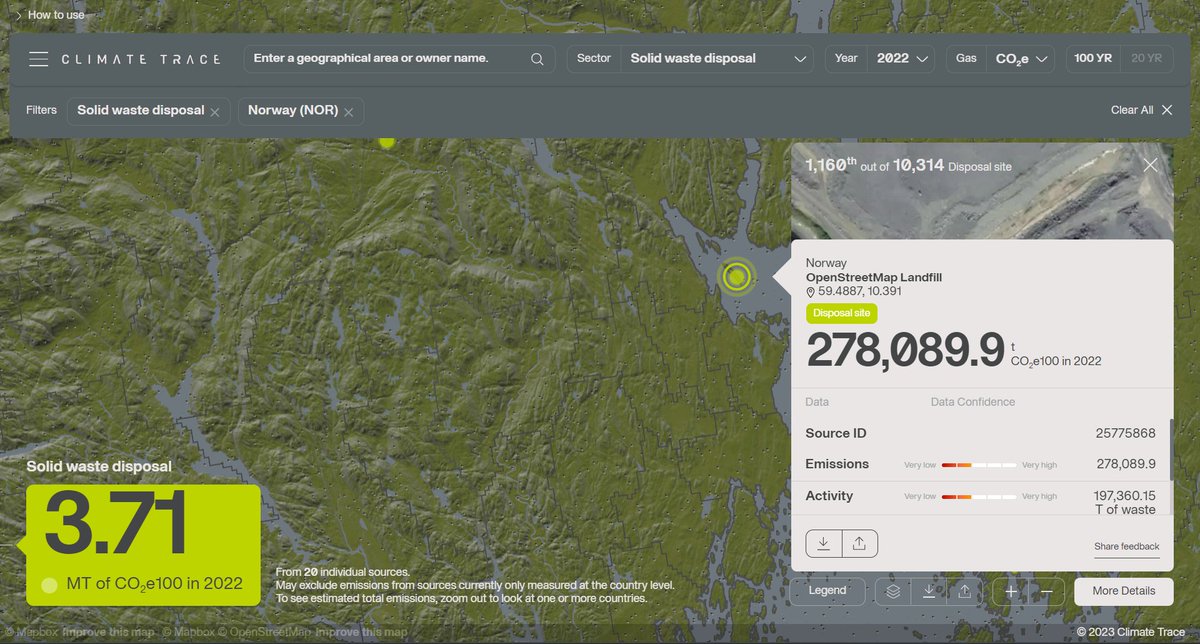Click the CLIMATE TRACE logo
The height and width of the screenshot is (644, 1200).
tap(141, 59)
